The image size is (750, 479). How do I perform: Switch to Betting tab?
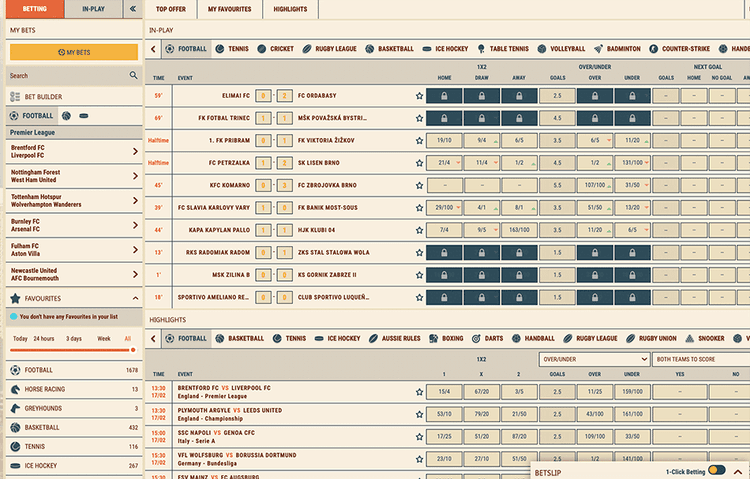35,9
